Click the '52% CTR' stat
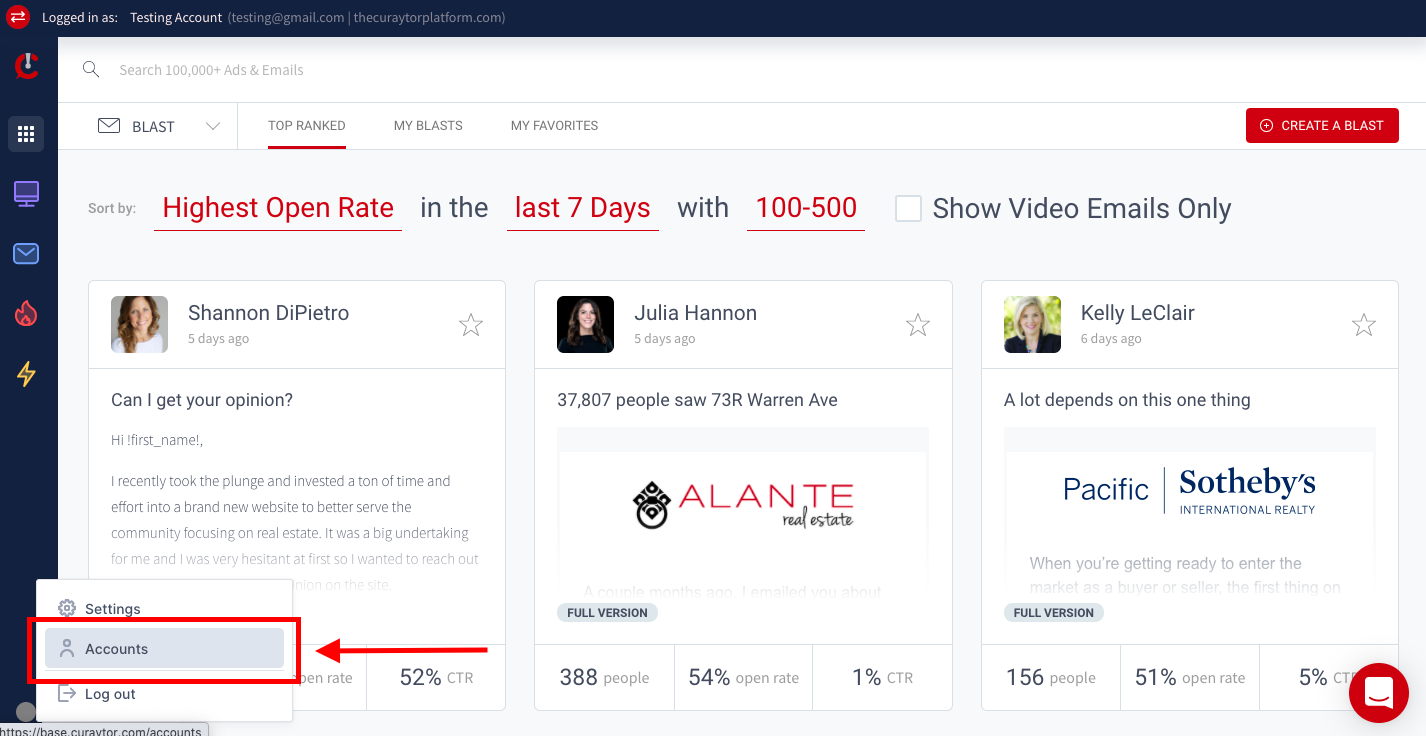Screen dimensions: 1426x736 pyautogui.click(x=436, y=677)
